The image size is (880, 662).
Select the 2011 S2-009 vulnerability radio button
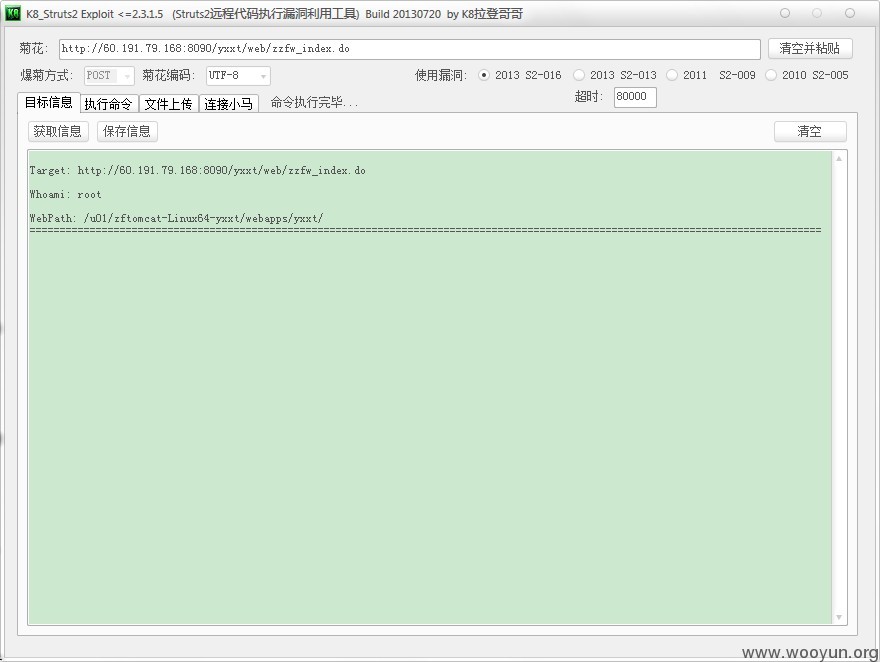672,75
